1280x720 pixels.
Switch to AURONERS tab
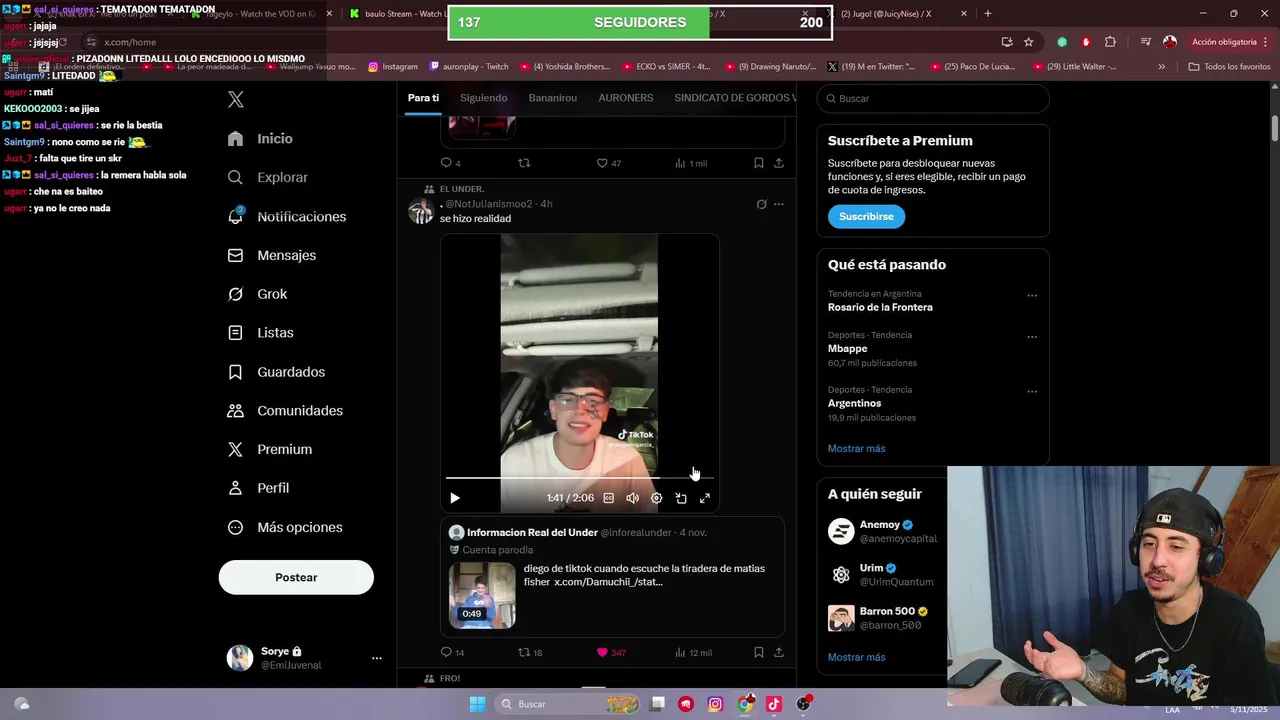tap(626, 98)
